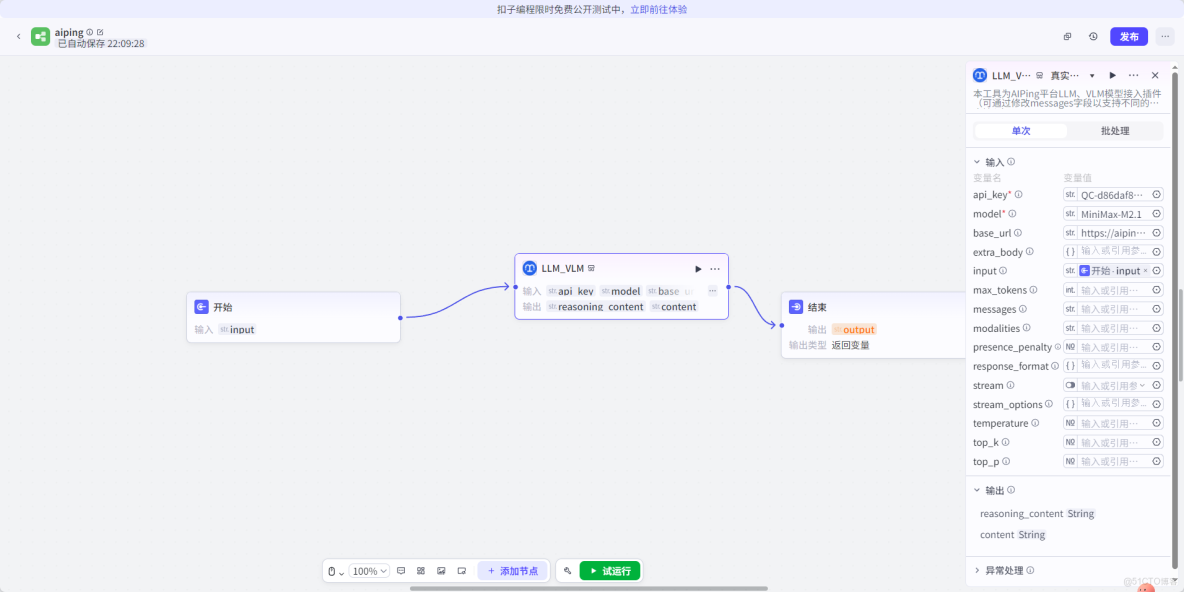This screenshot has height=592, width=1184.
Task: Open the version history clock icon
Action: 1093,35
